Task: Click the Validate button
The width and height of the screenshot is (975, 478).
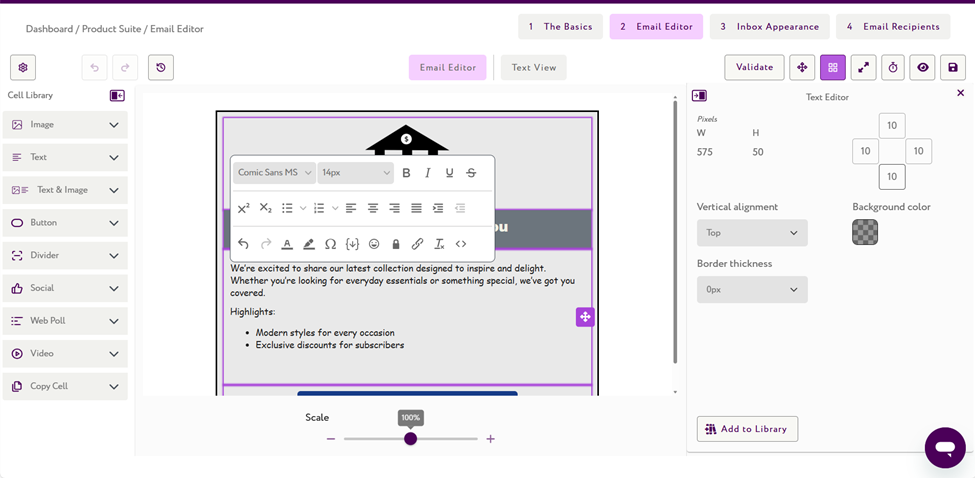Action: (x=754, y=67)
